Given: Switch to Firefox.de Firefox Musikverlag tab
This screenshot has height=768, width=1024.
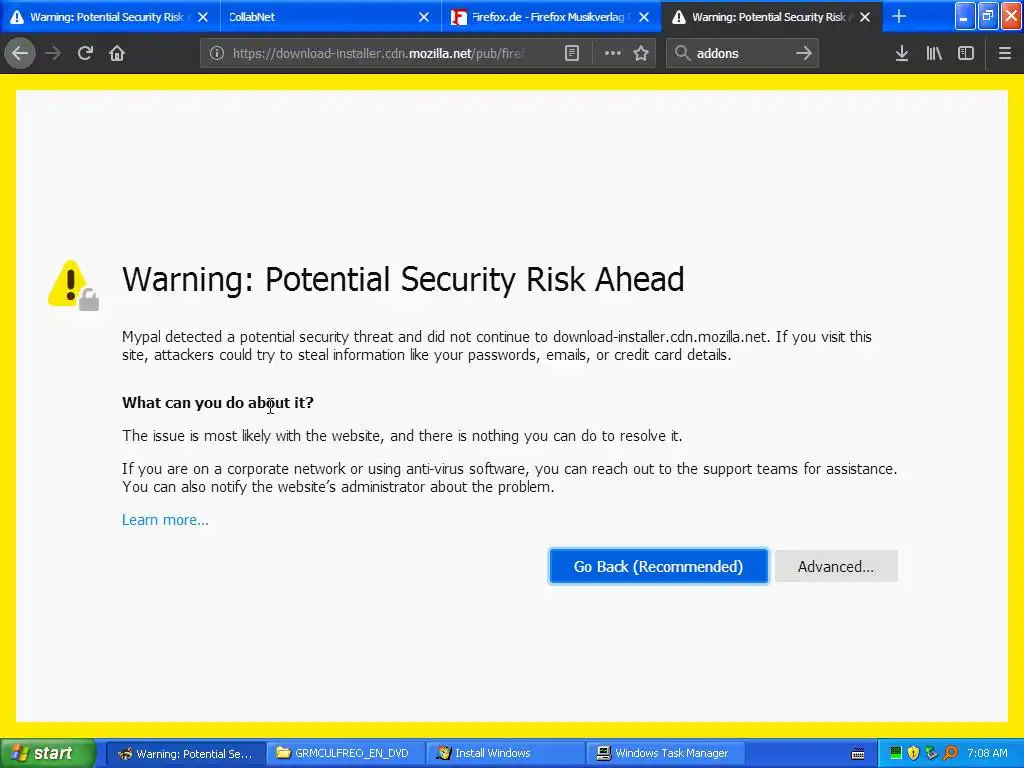Looking at the screenshot, I should [x=551, y=17].
